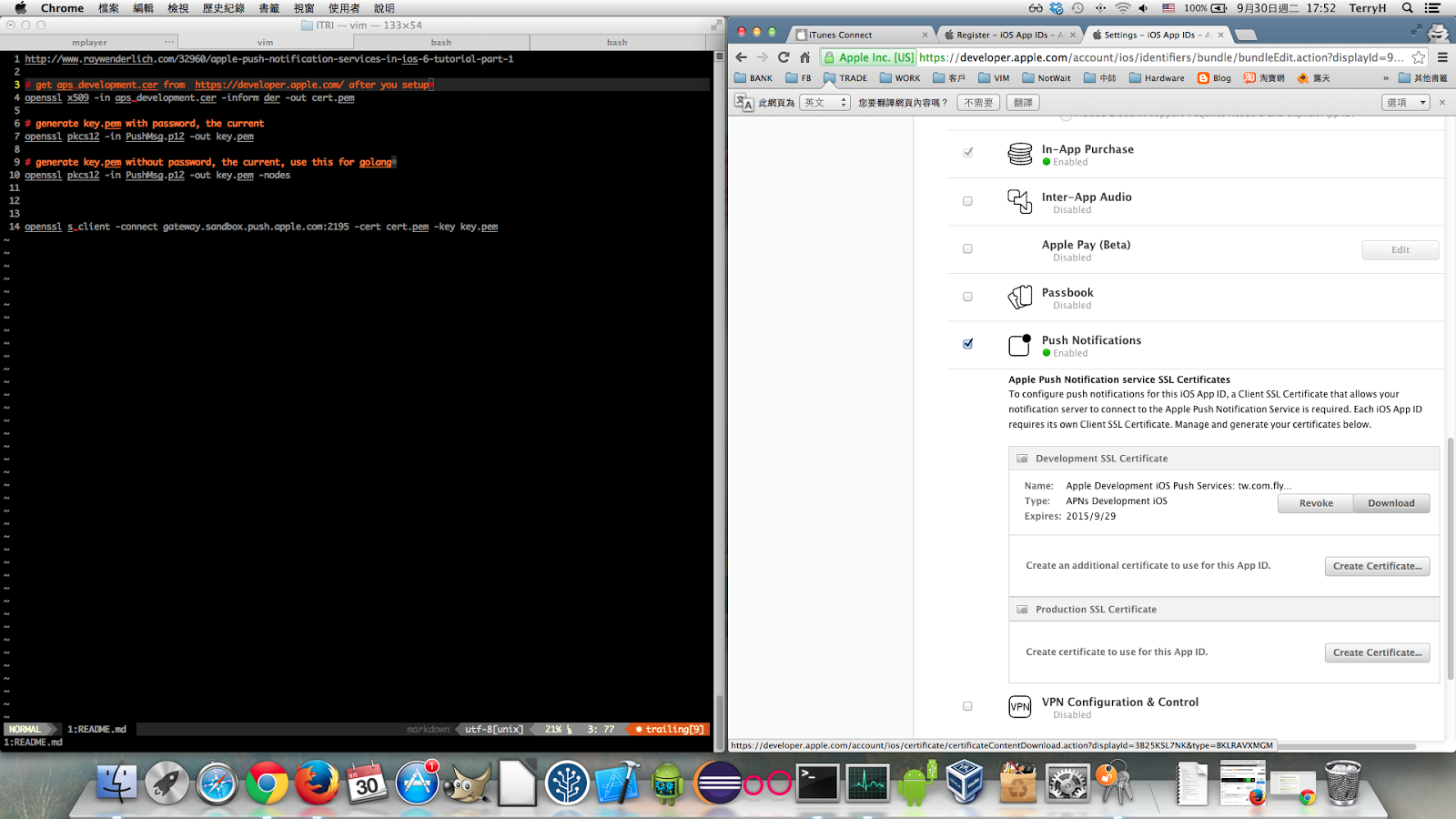The image size is (1456, 819).
Task: Open Terminal from the Dock
Action: [x=817, y=783]
